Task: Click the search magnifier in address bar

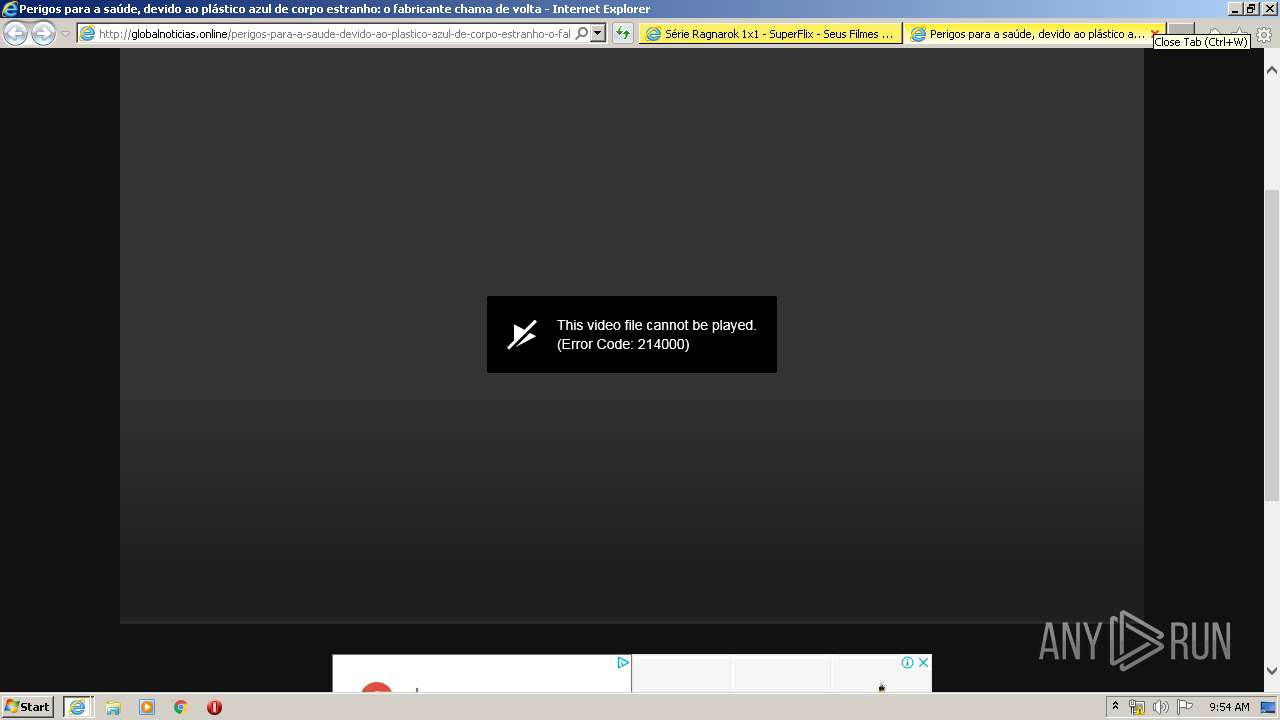Action: pos(582,33)
